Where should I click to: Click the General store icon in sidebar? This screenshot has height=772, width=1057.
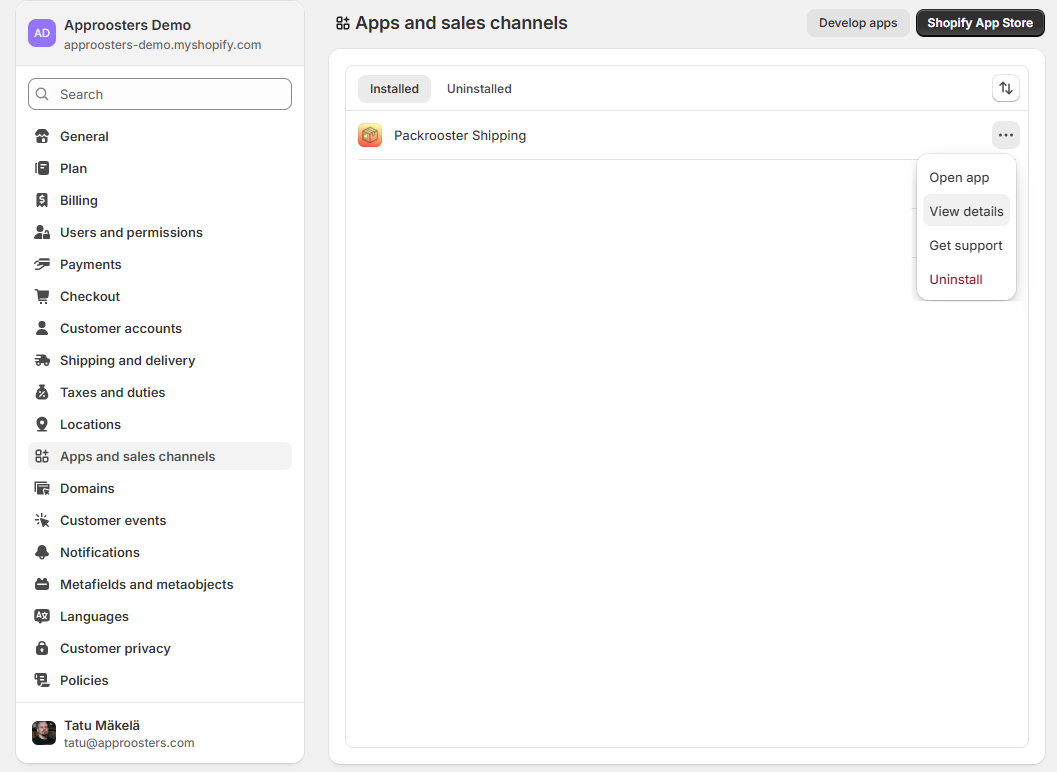42,136
